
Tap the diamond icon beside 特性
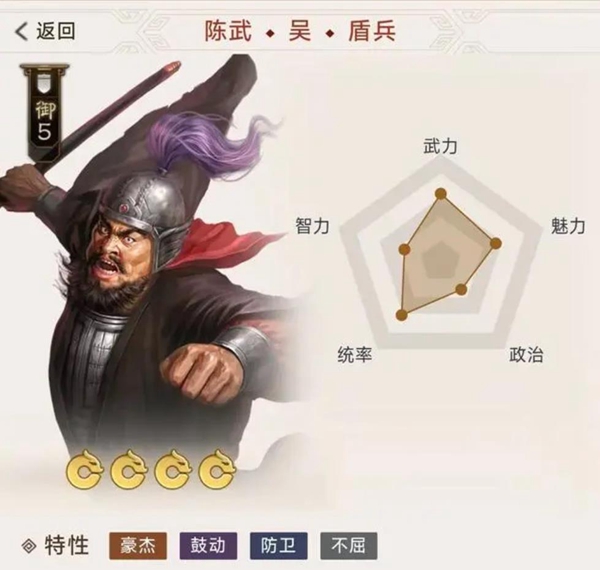point(29,546)
